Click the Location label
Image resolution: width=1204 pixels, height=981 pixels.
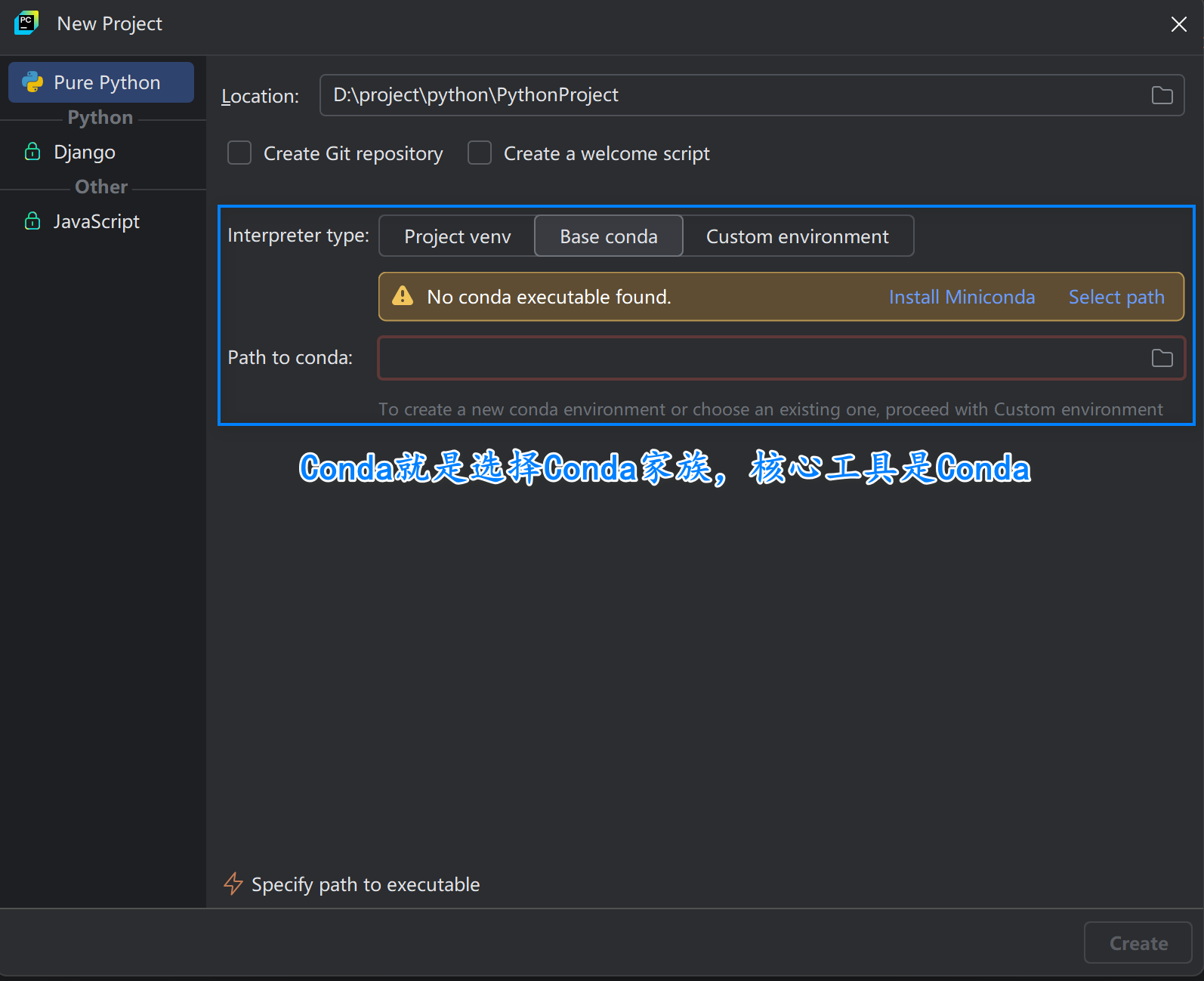[260, 96]
